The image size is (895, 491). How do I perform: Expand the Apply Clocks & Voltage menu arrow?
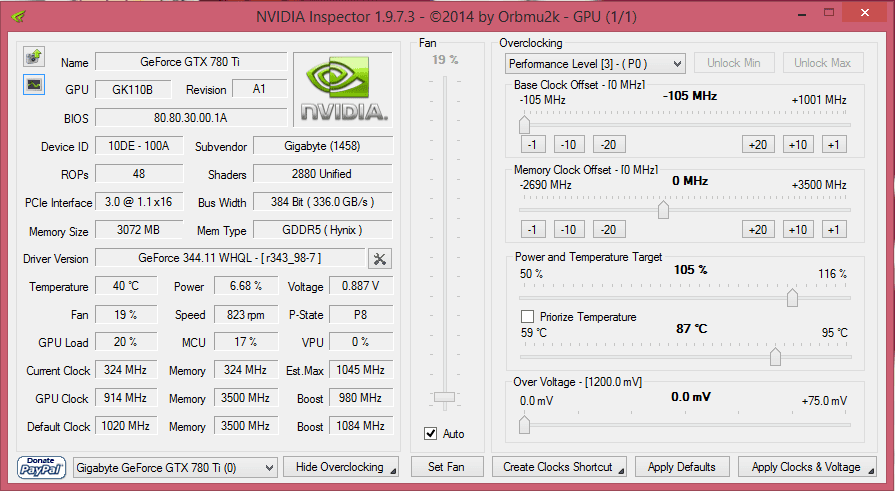pyautogui.click(x=871, y=471)
